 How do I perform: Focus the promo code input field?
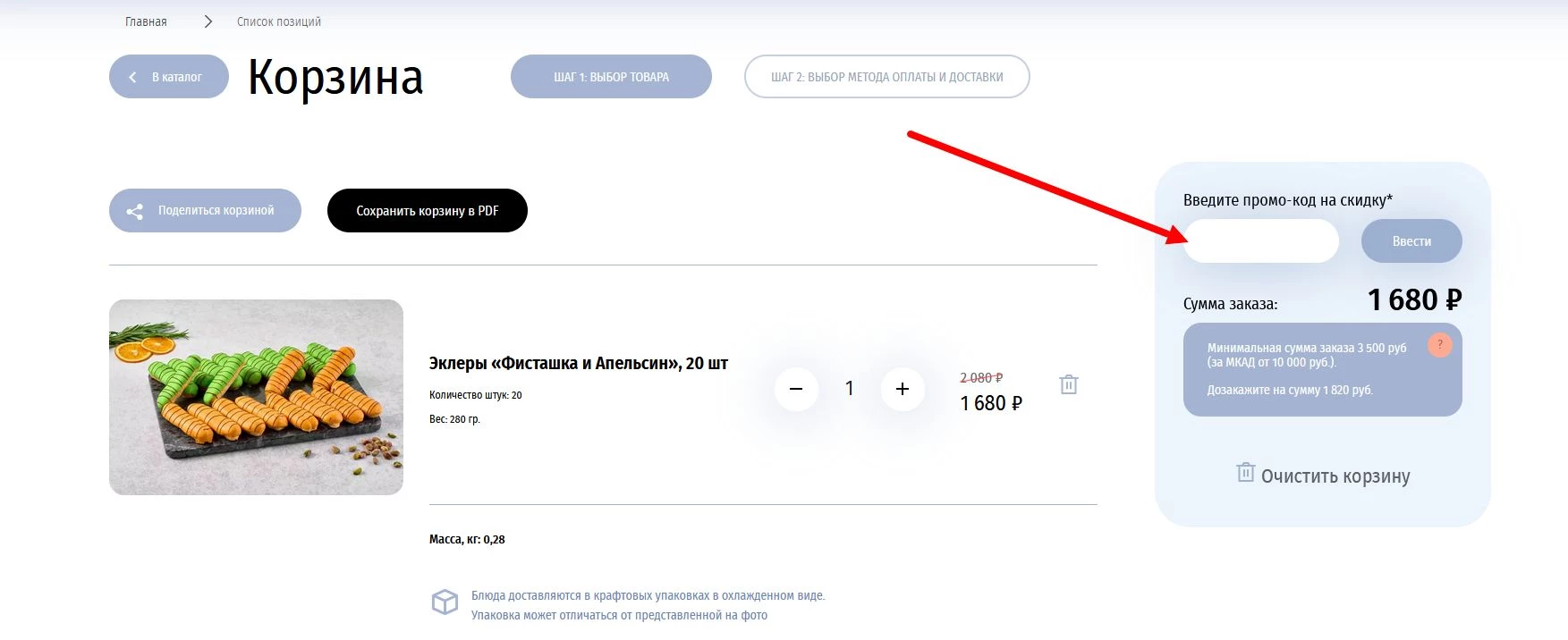point(1260,241)
